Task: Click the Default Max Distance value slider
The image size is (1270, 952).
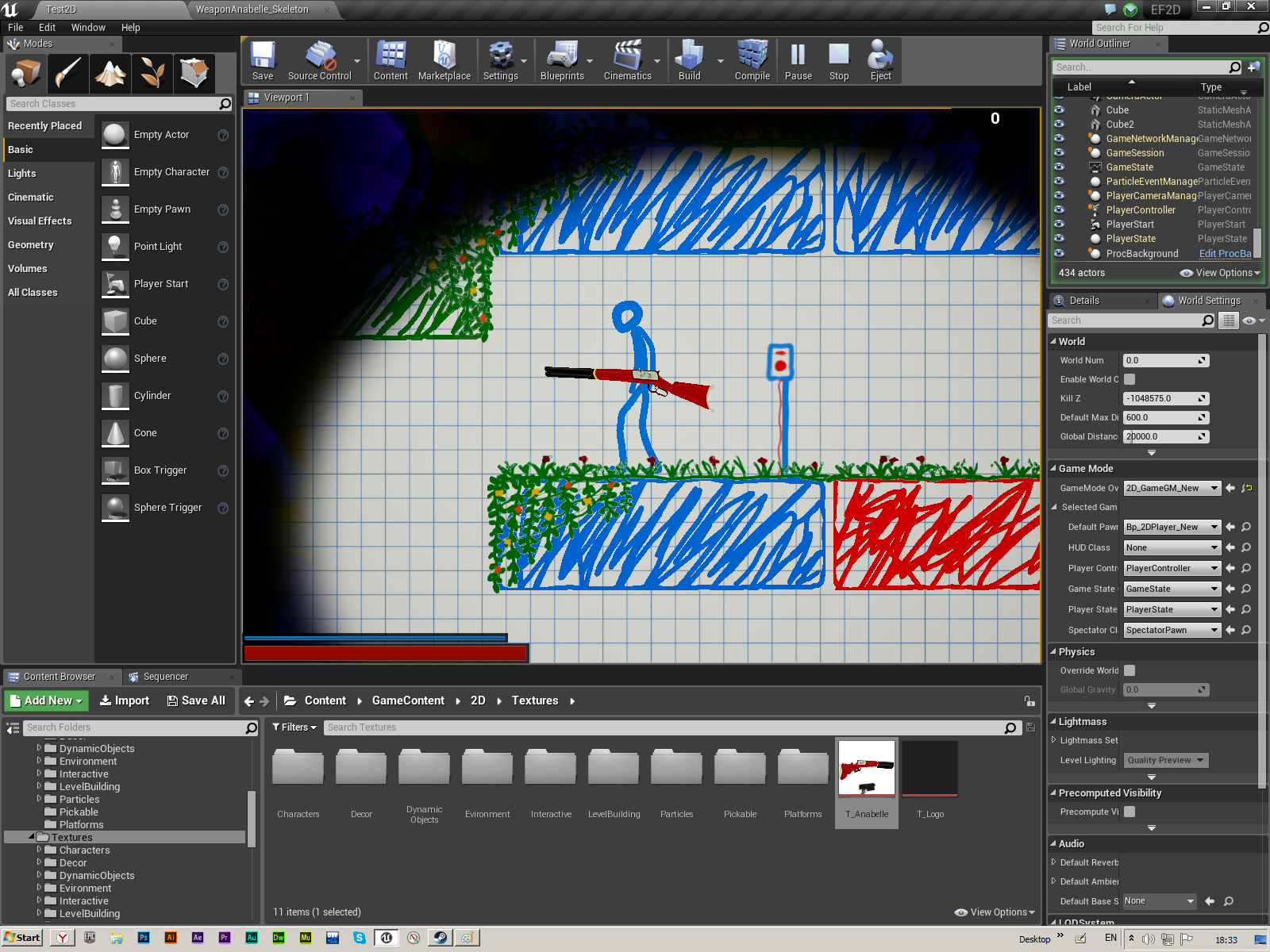Action: tap(1165, 417)
